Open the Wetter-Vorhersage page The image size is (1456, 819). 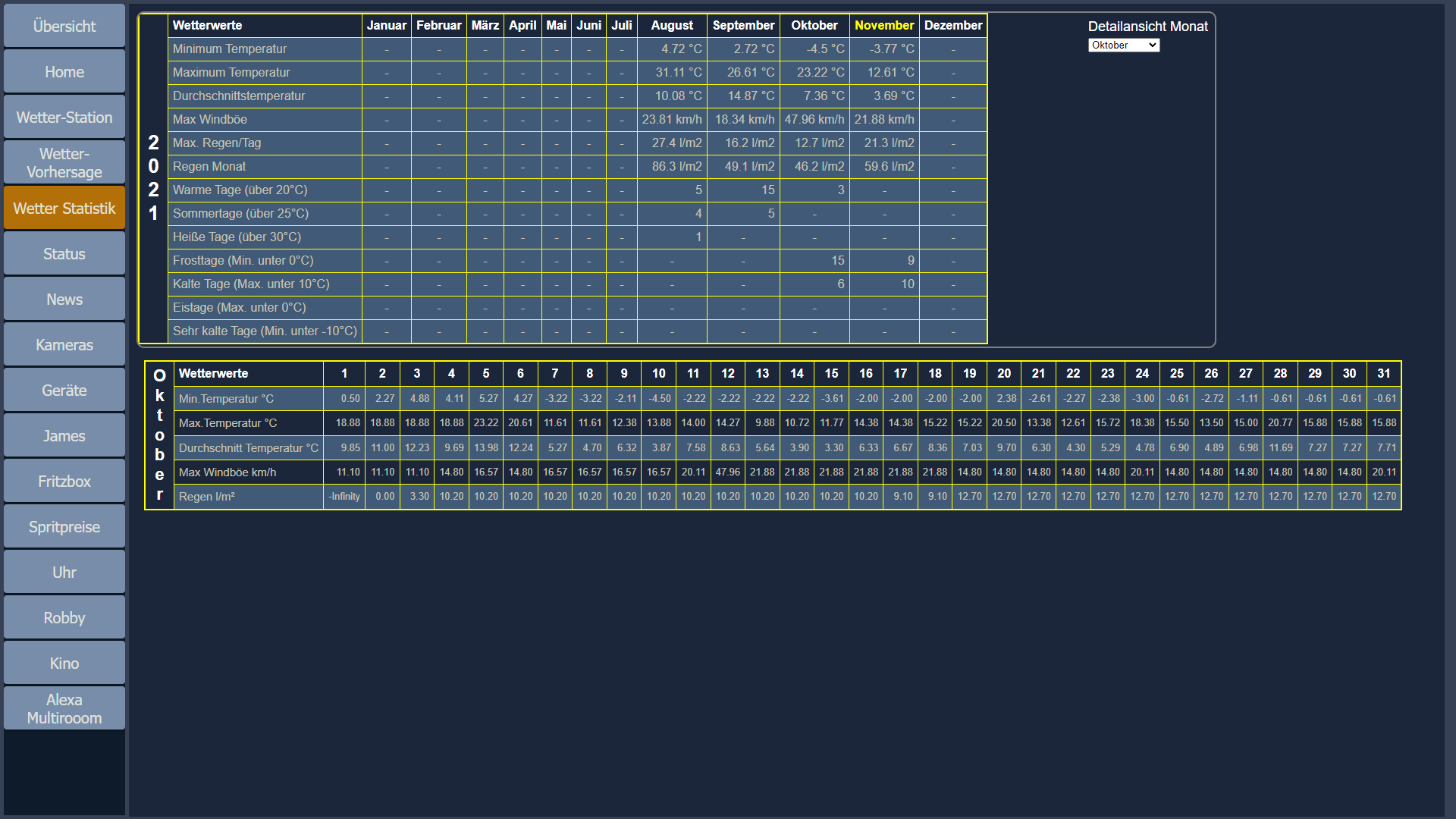pos(64,163)
